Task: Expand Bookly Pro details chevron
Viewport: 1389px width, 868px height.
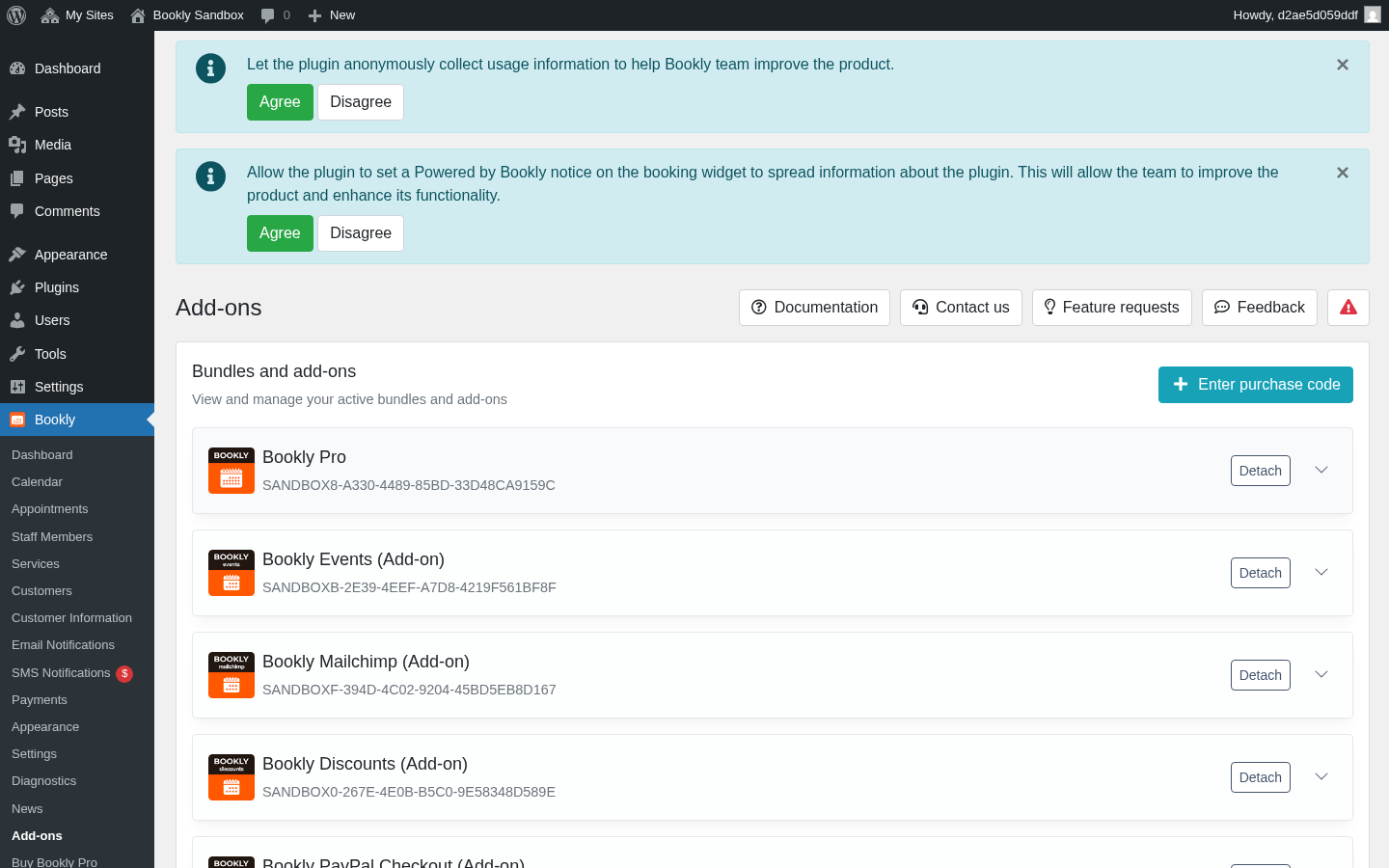Action: [1321, 470]
